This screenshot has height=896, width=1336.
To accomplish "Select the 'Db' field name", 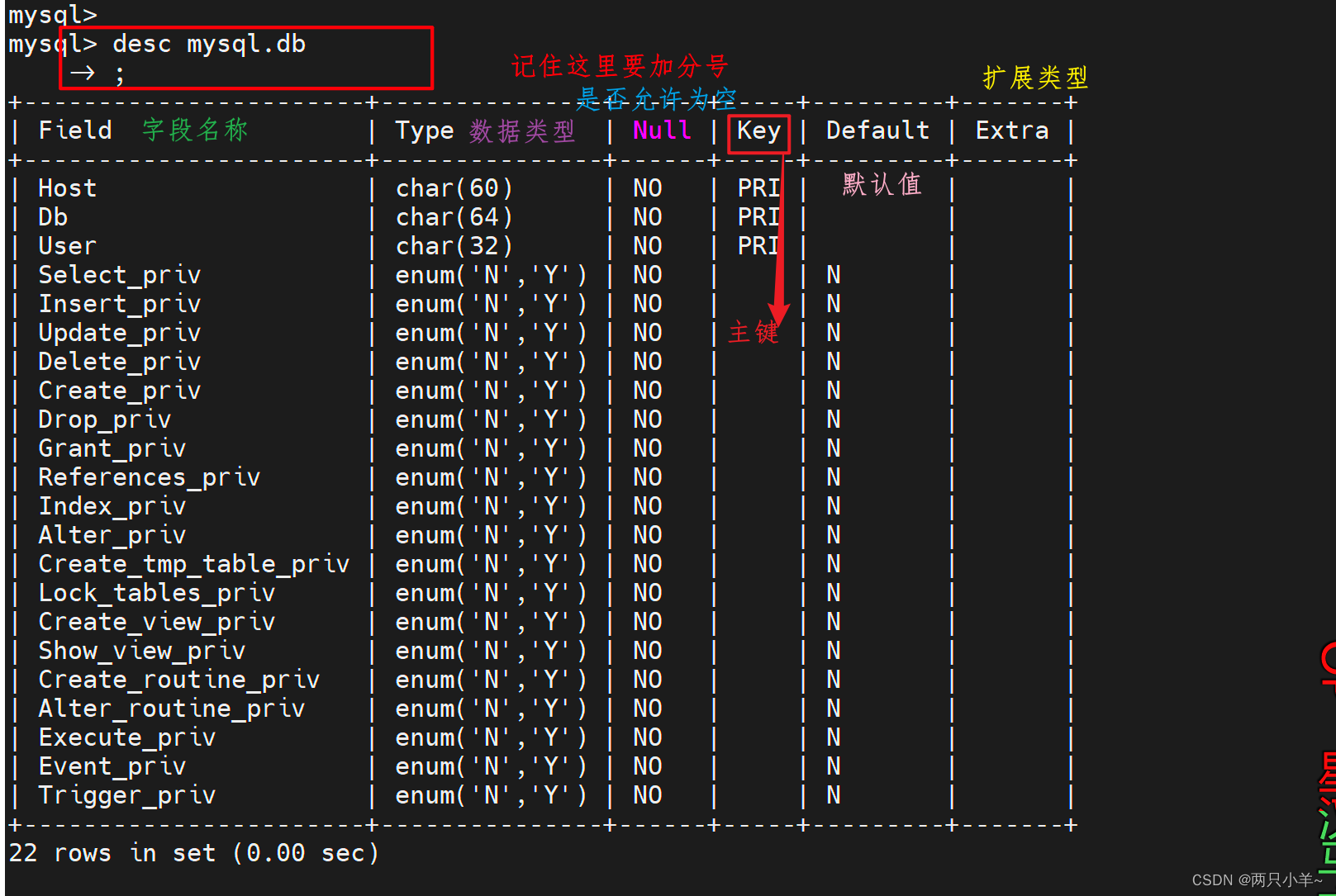I will 53,217.
